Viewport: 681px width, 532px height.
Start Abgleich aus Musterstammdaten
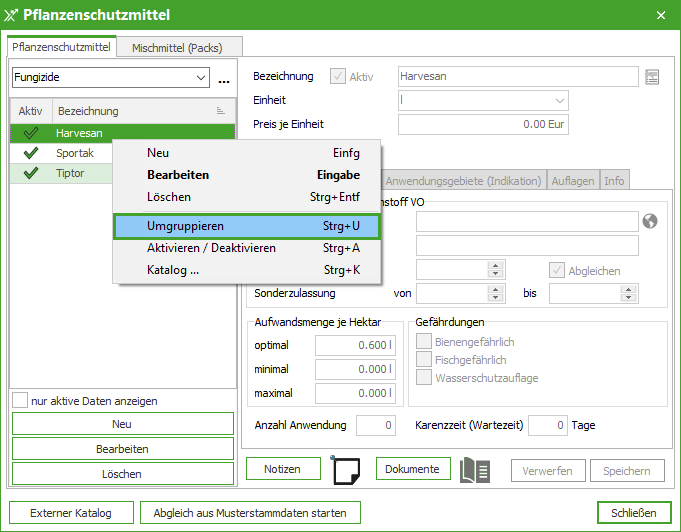(x=250, y=513)
